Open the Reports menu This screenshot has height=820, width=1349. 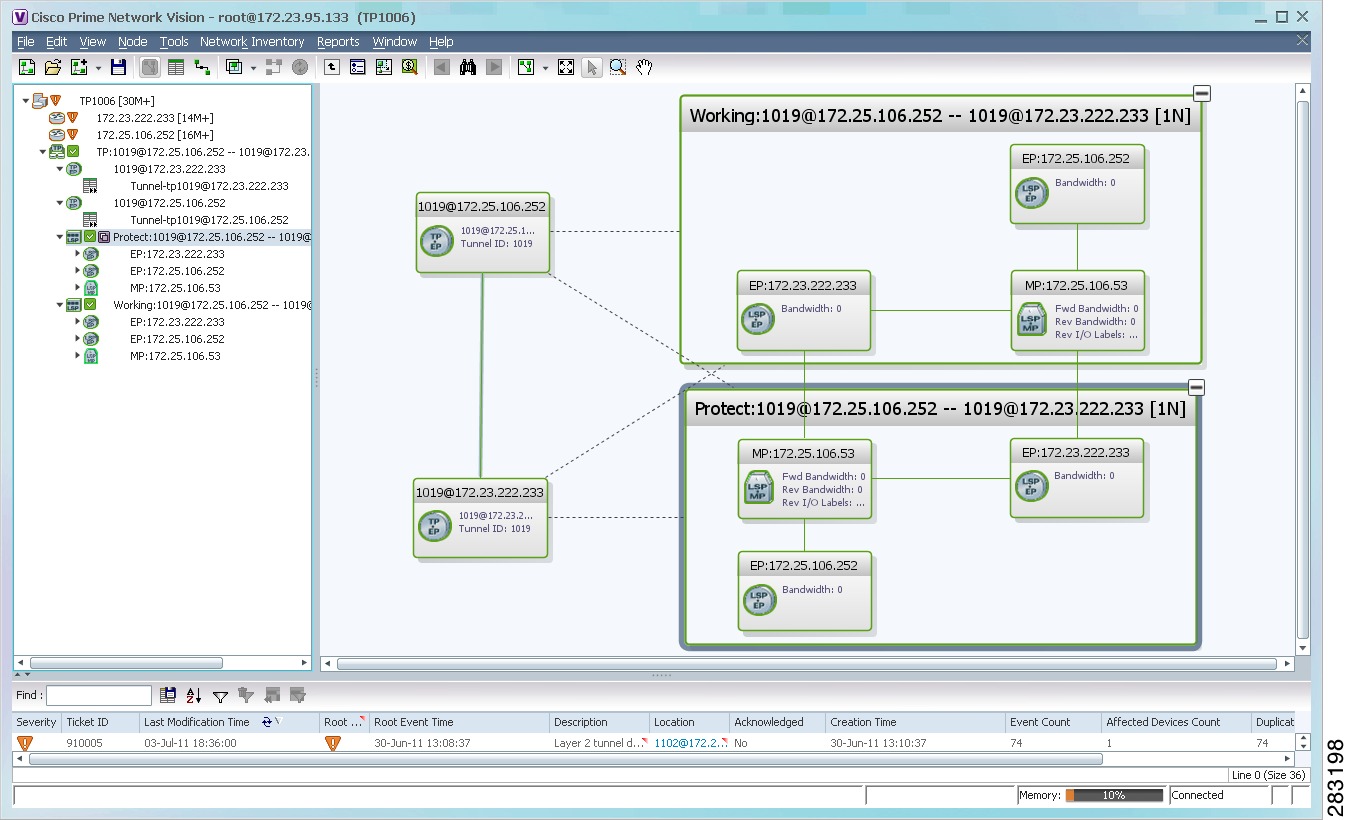[x=338, y=42]
